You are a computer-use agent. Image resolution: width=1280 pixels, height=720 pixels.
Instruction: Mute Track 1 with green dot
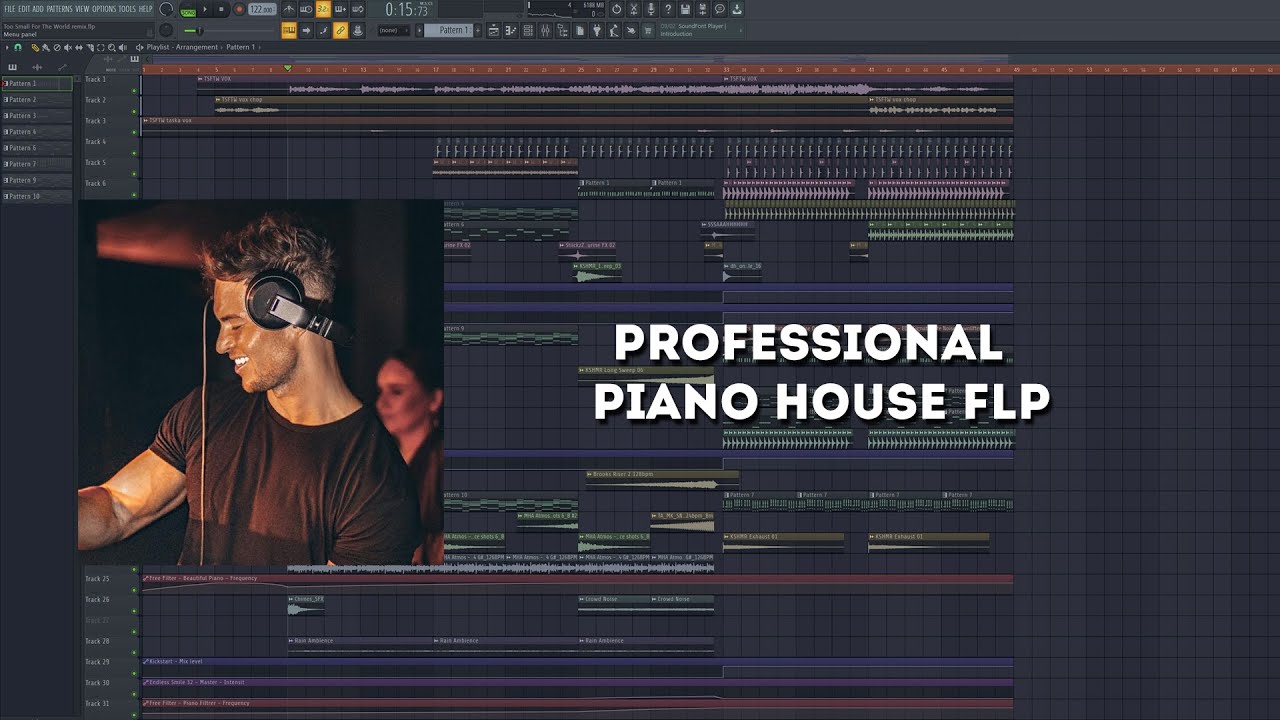134,90
